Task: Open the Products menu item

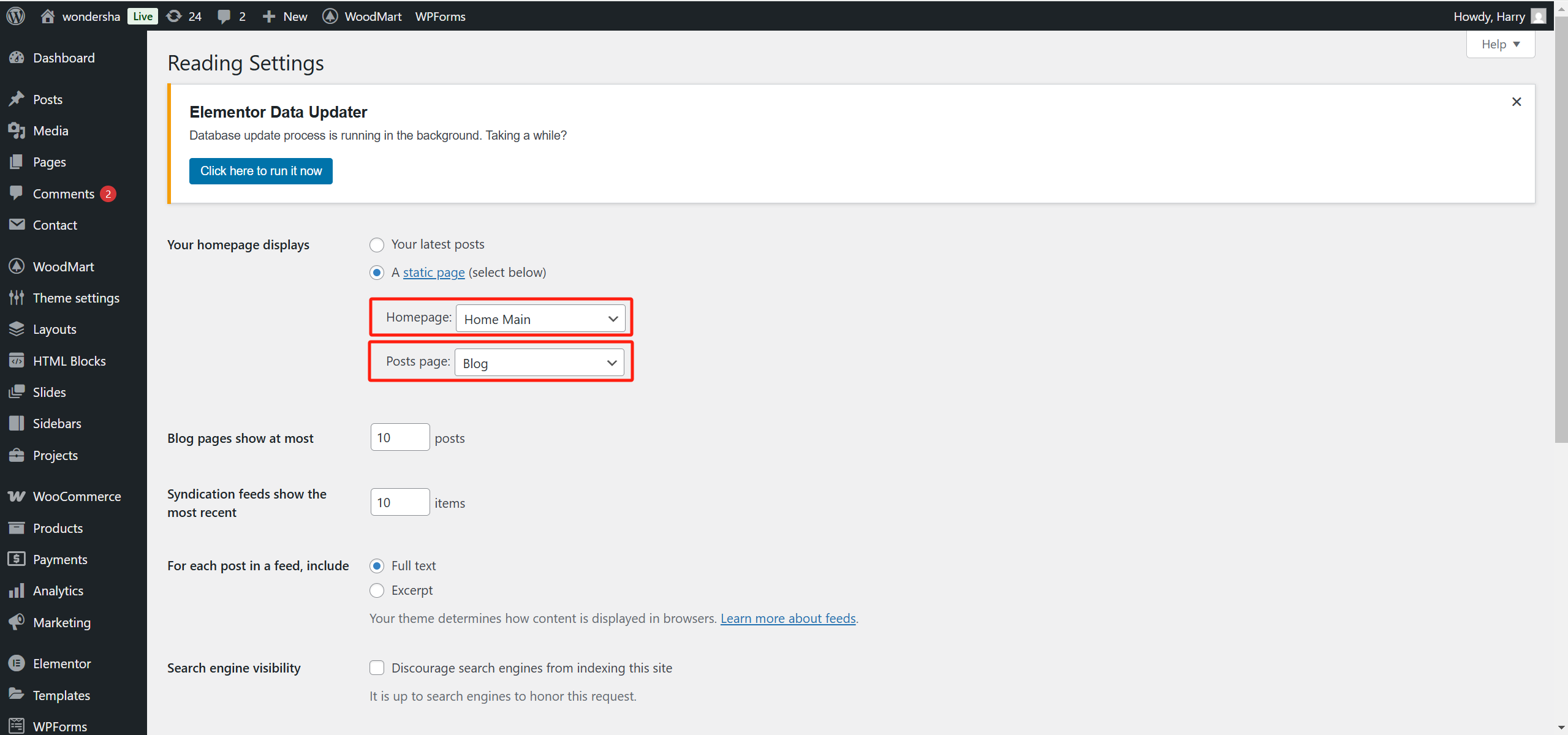Action: (x=58, y=528)
